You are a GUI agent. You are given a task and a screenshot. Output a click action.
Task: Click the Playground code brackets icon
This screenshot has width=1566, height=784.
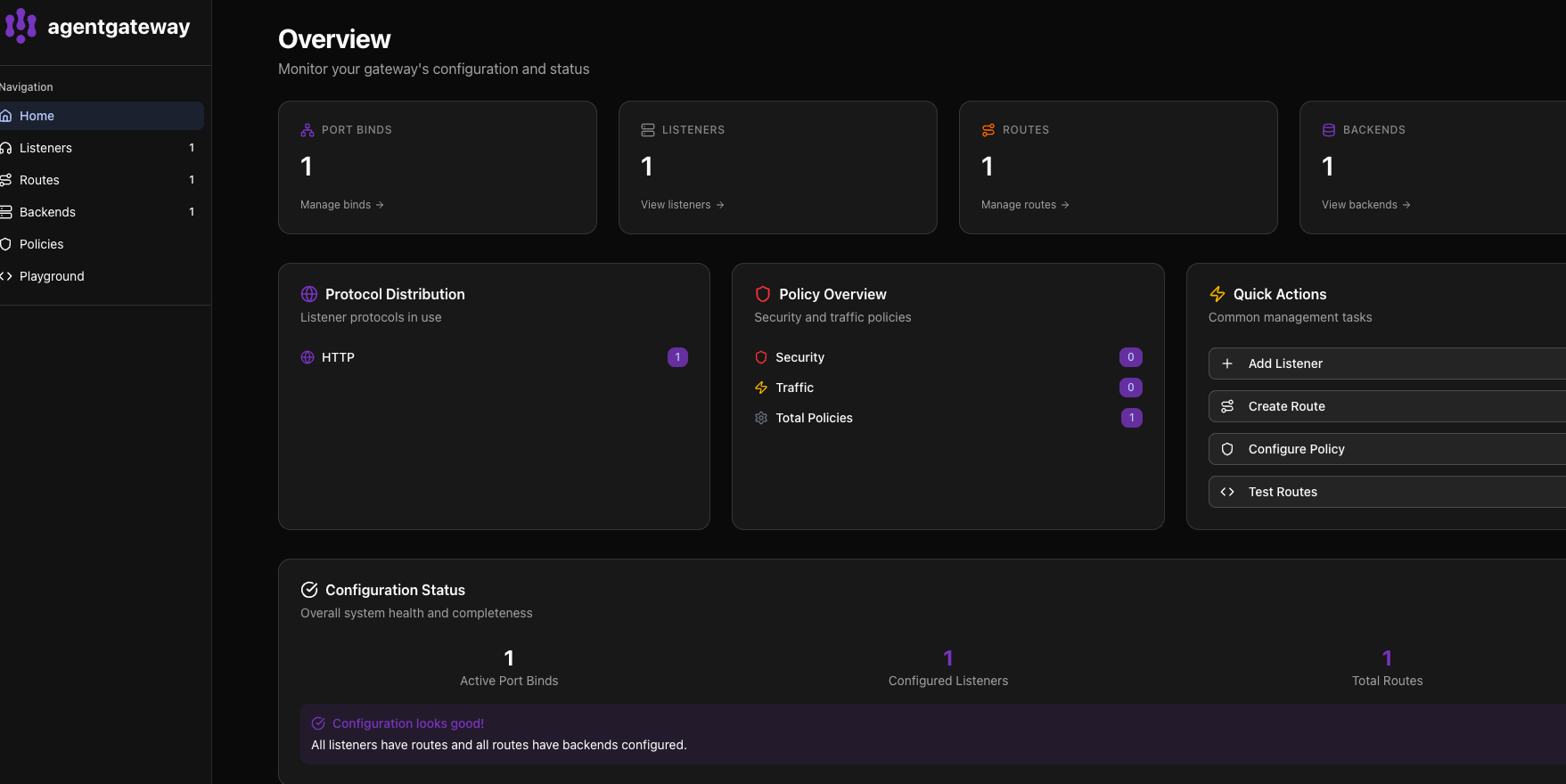pos(5,276)
